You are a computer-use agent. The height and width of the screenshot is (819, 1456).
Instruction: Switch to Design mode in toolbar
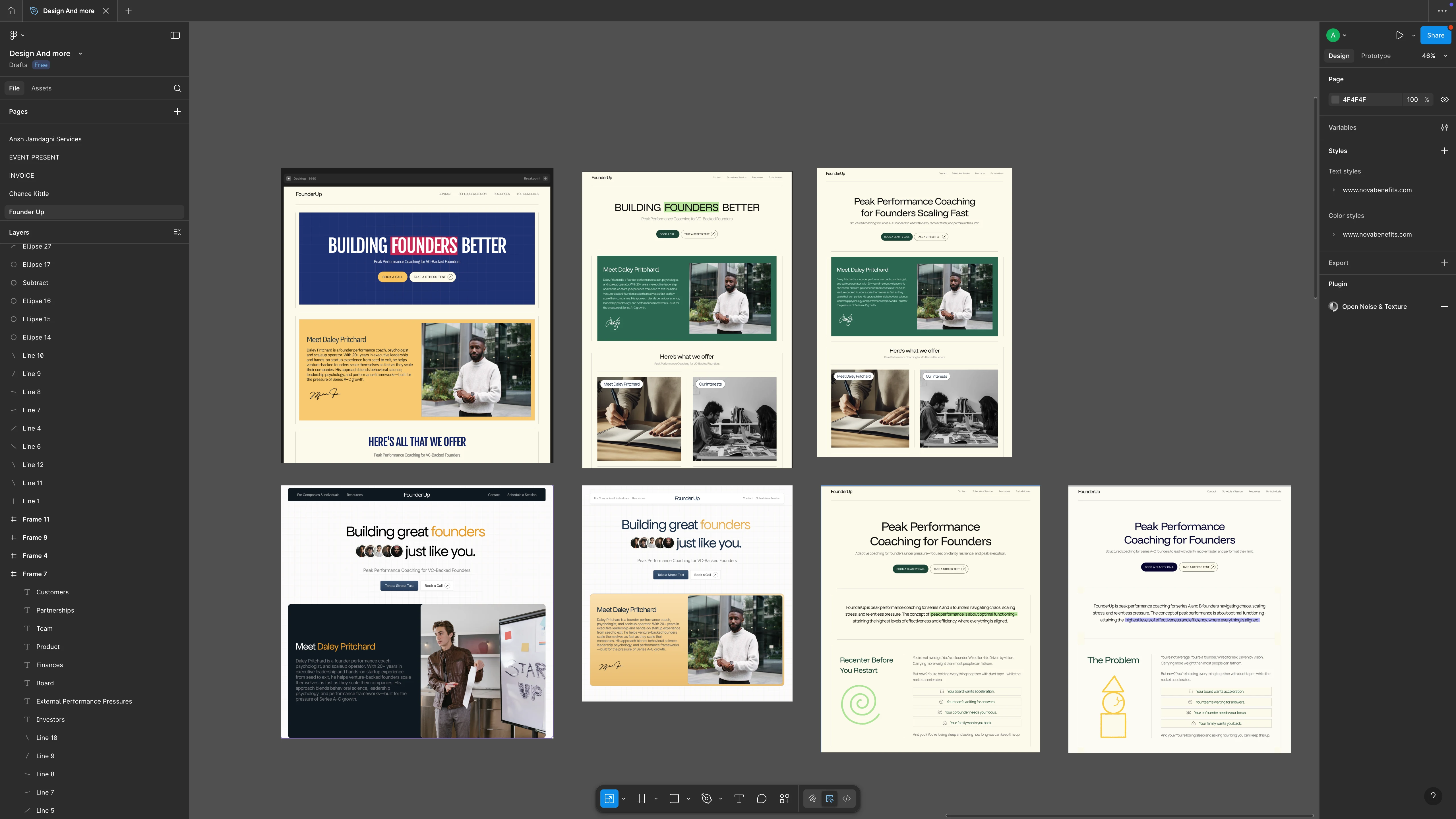[829, 799]
